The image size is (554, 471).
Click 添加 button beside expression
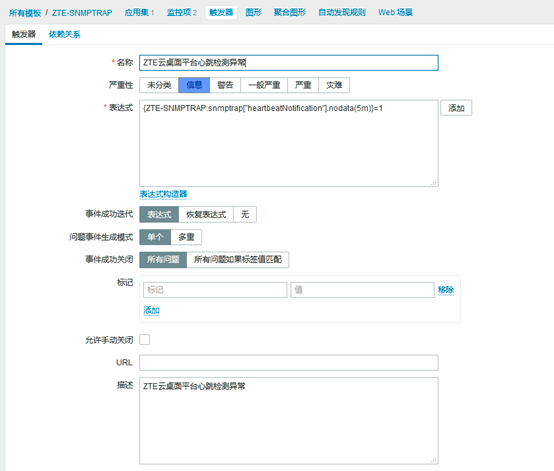point(456,108)
